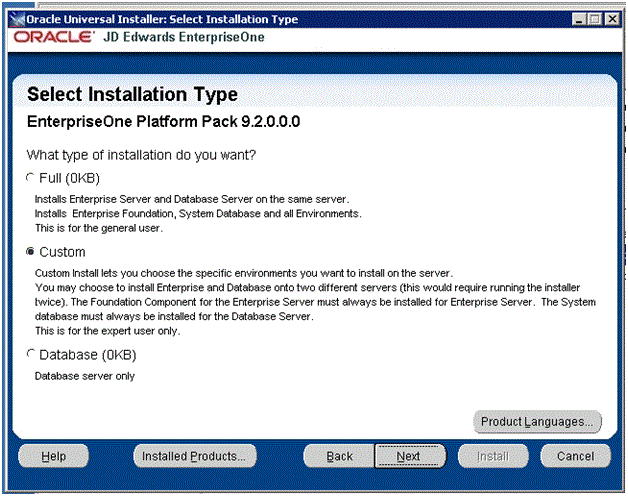
Task: Cancel the installation
Action: [576, 456]
